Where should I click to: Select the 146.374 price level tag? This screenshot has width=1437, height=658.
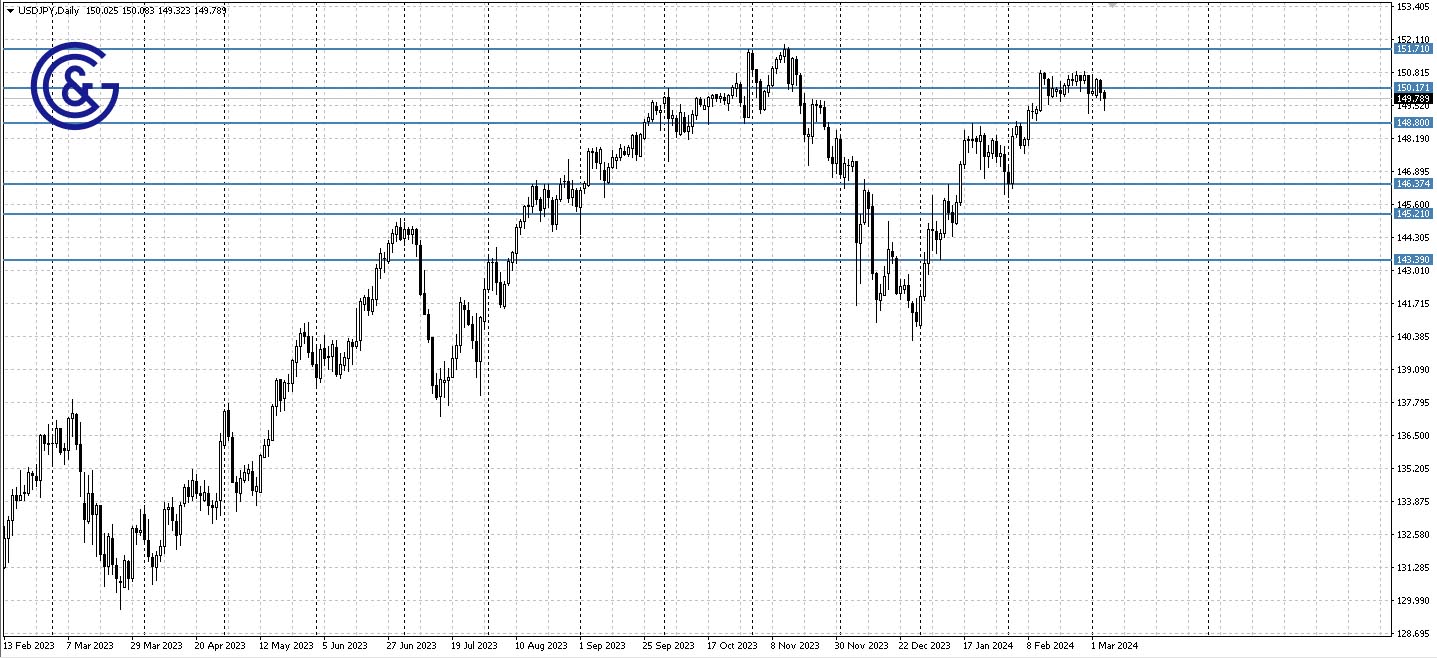(x=1412, y=184)
